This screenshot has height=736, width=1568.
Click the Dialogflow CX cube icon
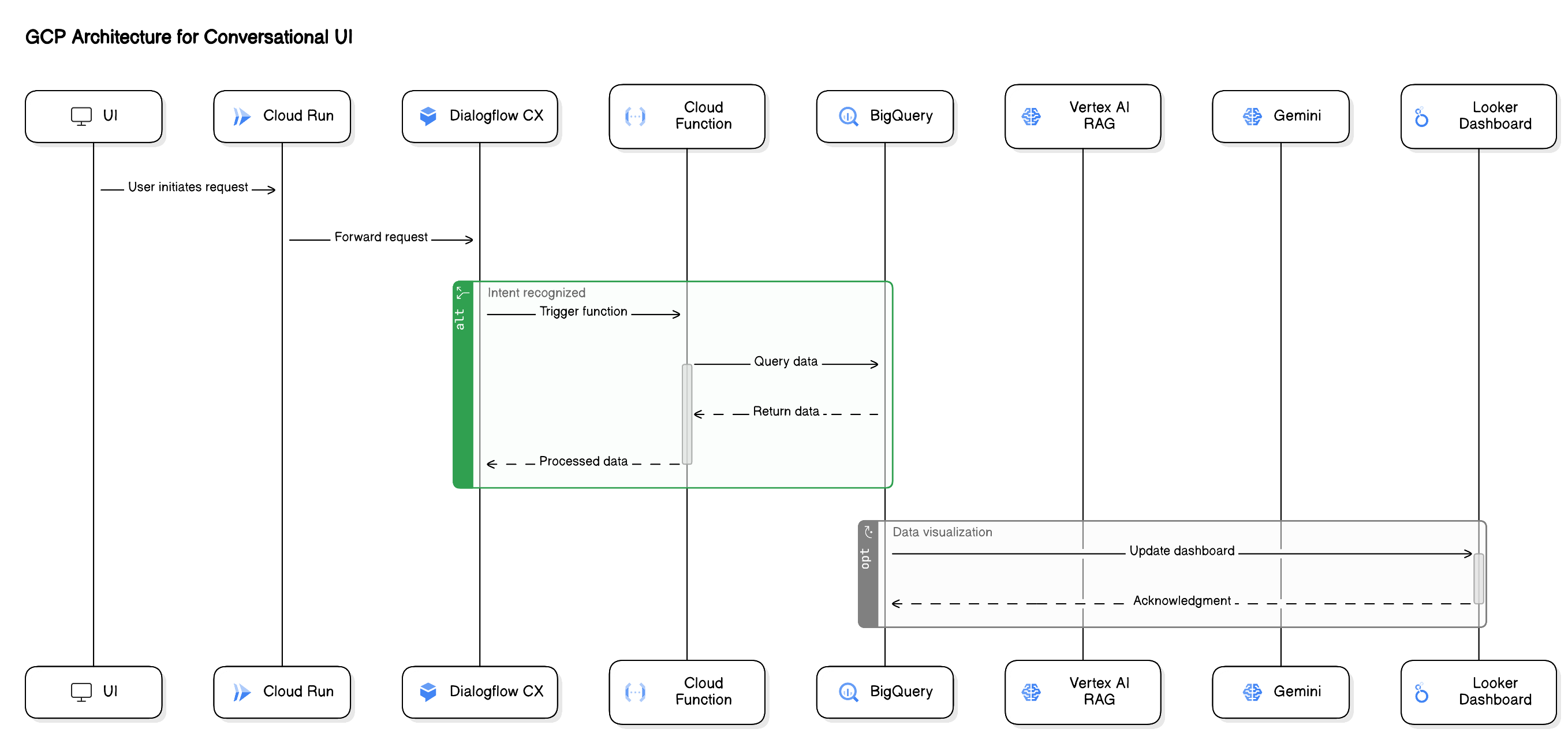pyautogui.click(x=428, y=115)
